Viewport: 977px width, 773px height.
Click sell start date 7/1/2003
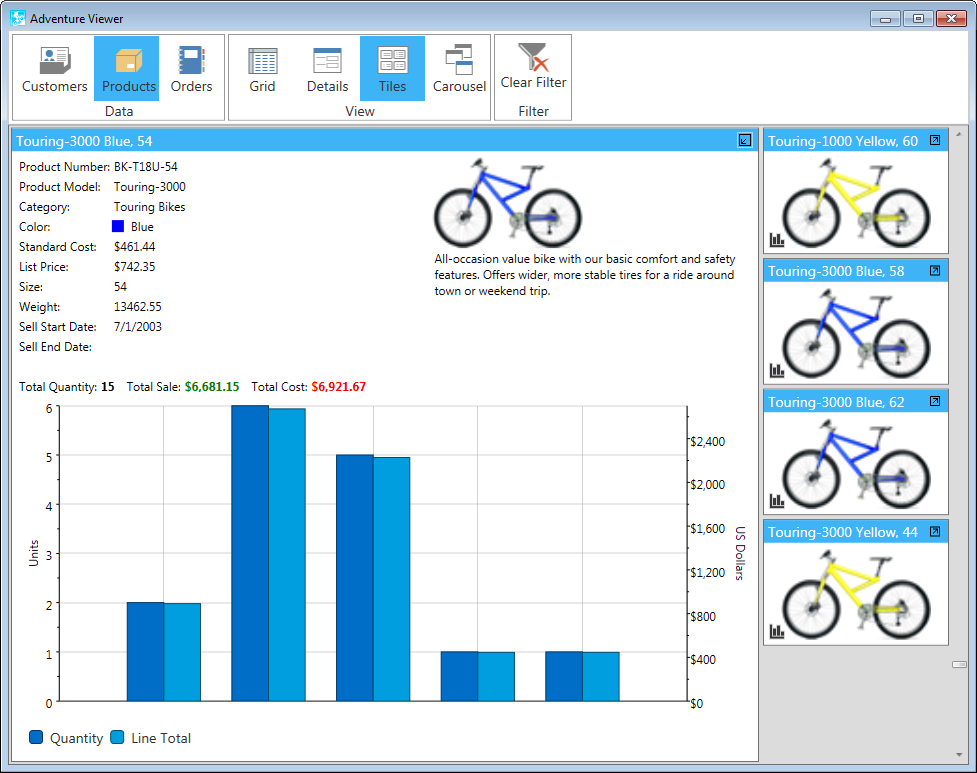(138, 326)
